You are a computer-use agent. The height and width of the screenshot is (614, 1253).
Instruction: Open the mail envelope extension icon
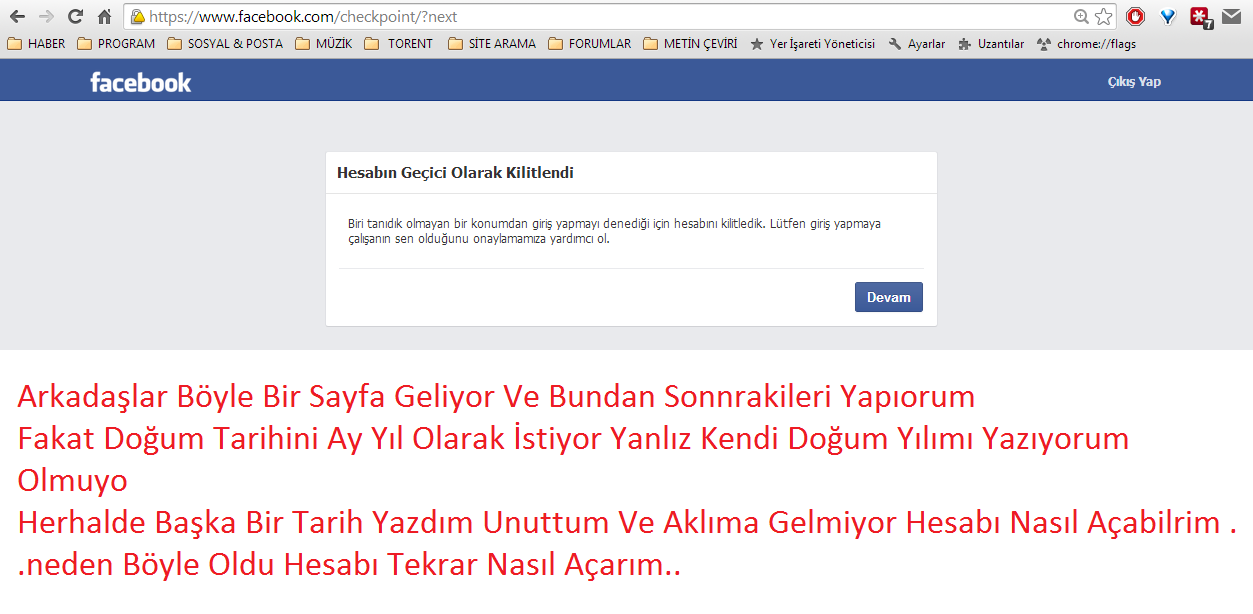tap(1231, 16)
